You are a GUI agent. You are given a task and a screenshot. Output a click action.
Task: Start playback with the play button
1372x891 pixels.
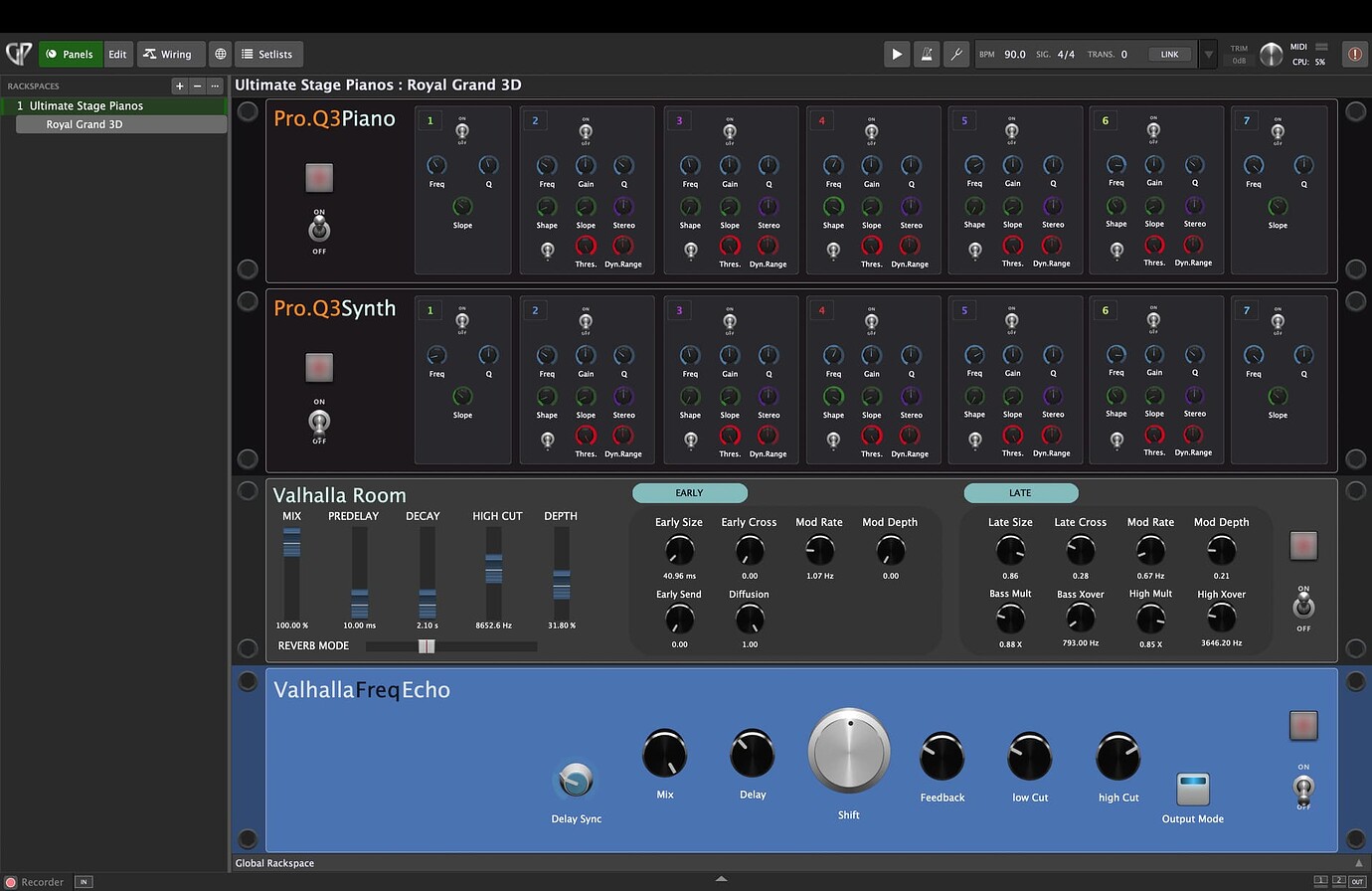[897, 54]
